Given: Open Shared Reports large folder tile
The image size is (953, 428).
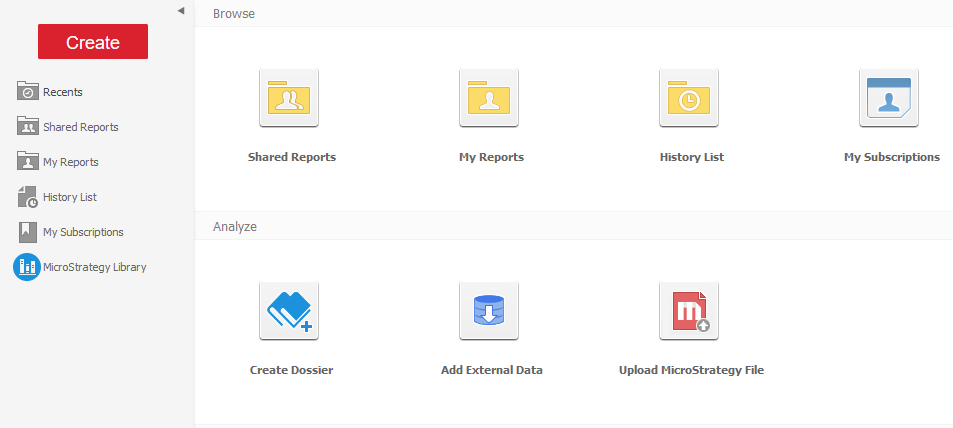Looking at the screenshot, I should tap(289, 97).
